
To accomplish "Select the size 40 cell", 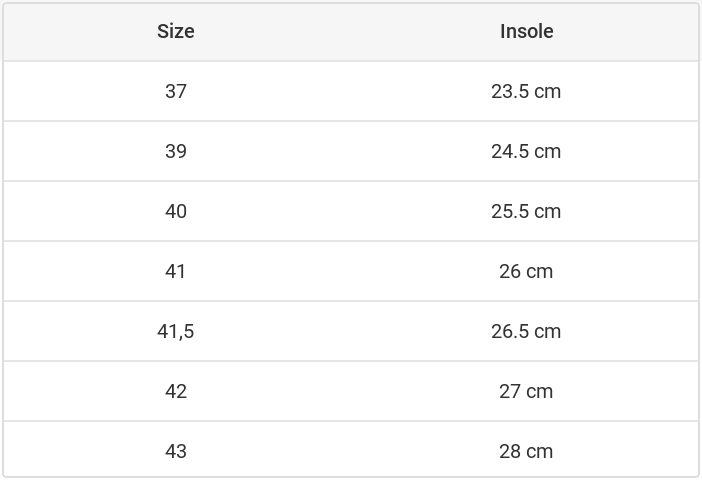I will click(x=176, y=211).
